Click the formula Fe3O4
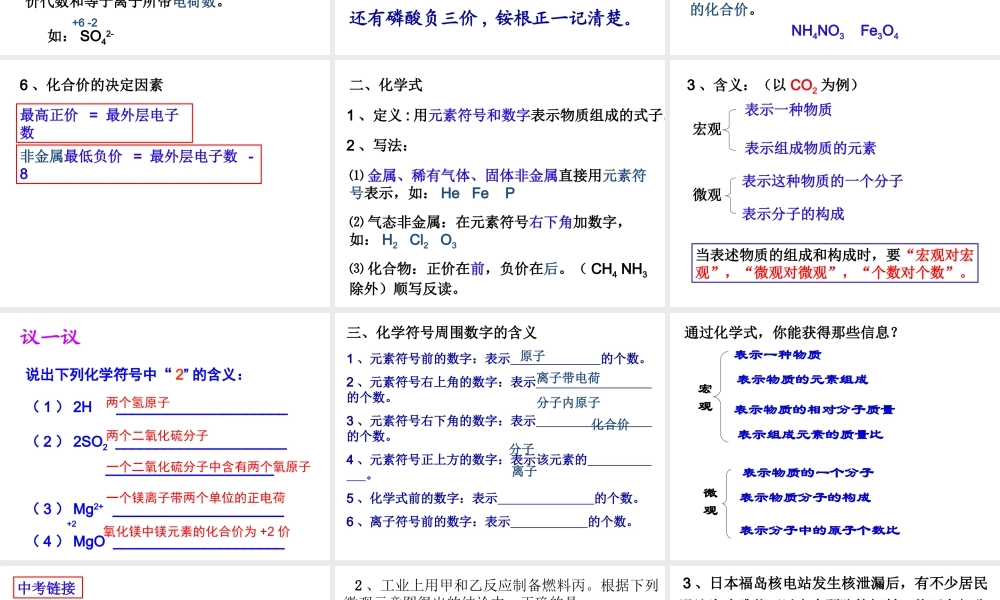This screenshot has height=600, width=1000. coord(879,31)
